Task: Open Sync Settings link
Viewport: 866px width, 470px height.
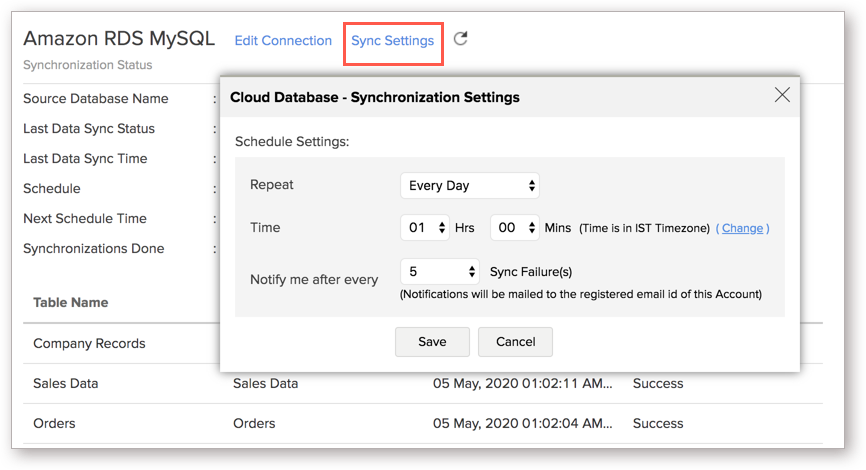Action: click(x=393, y=41)
